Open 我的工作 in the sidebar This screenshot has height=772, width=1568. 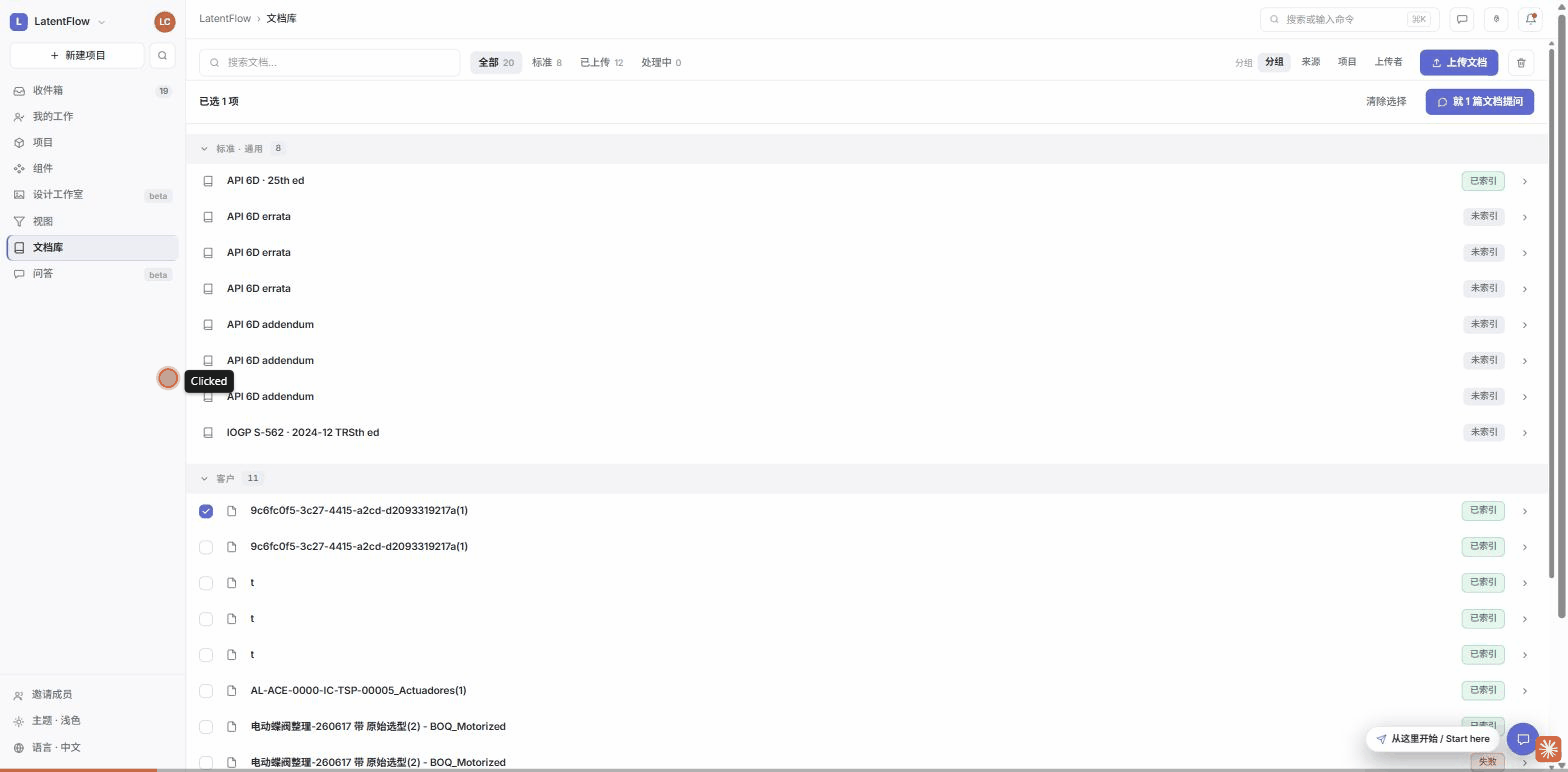coord(92,116)
